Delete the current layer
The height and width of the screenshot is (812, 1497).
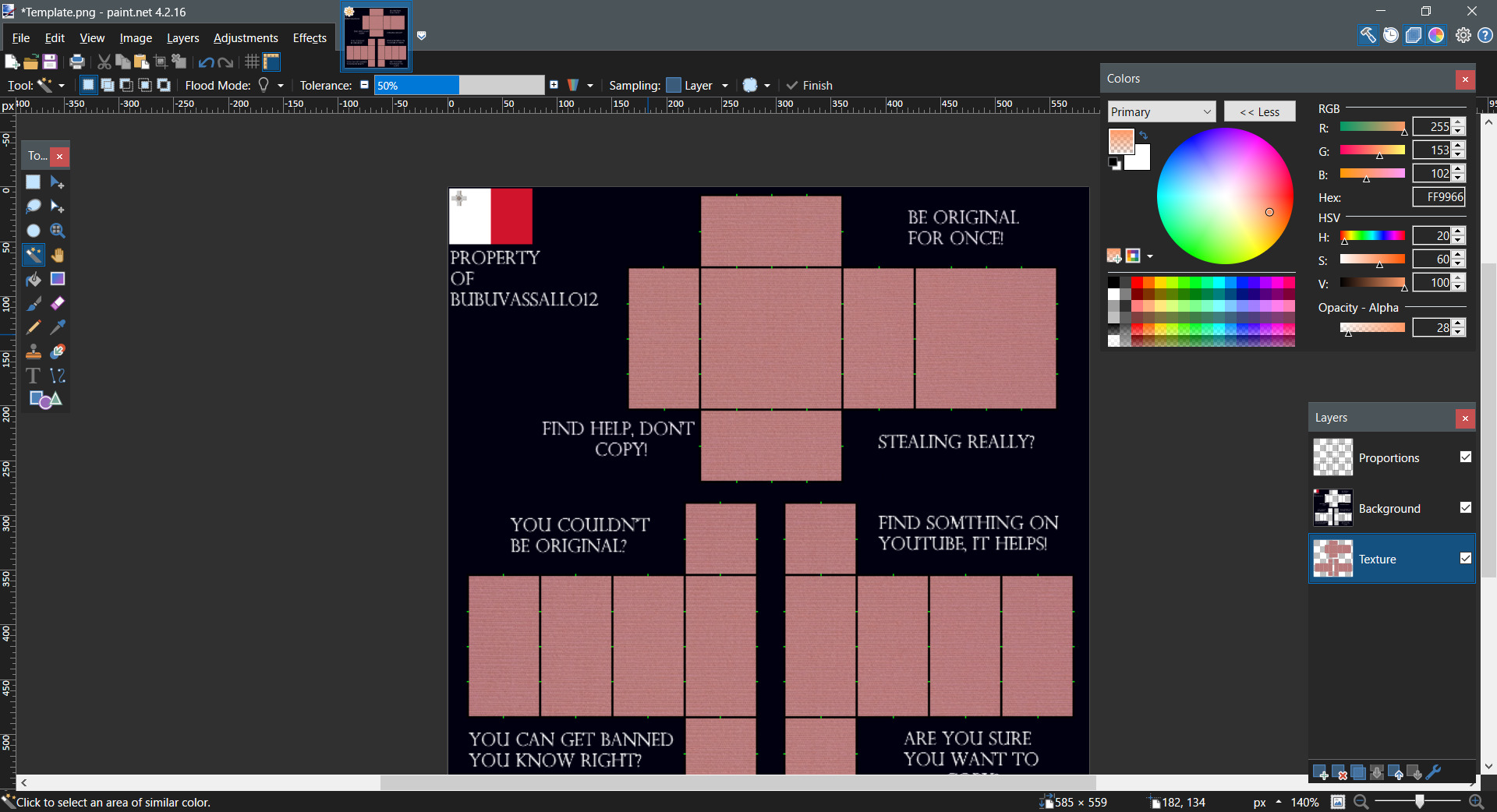(x=1340, y=773)
